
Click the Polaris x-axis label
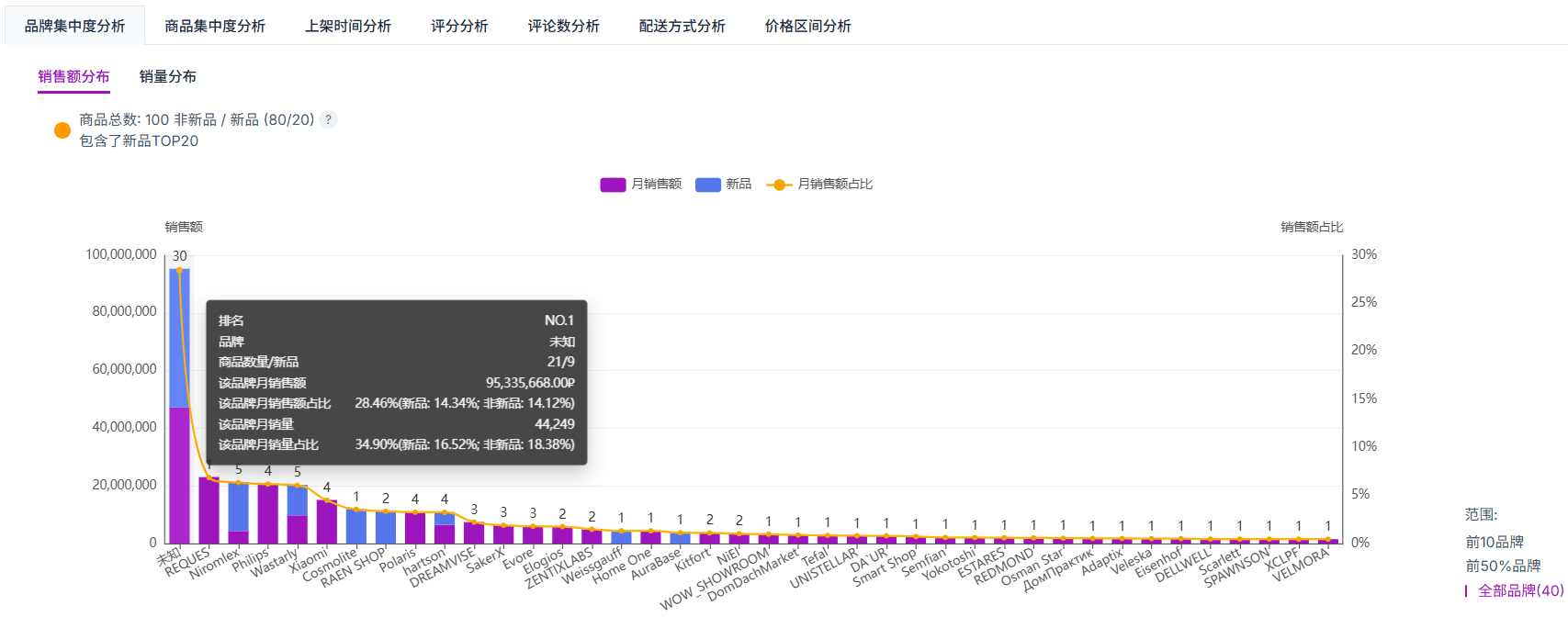point(399,559)
